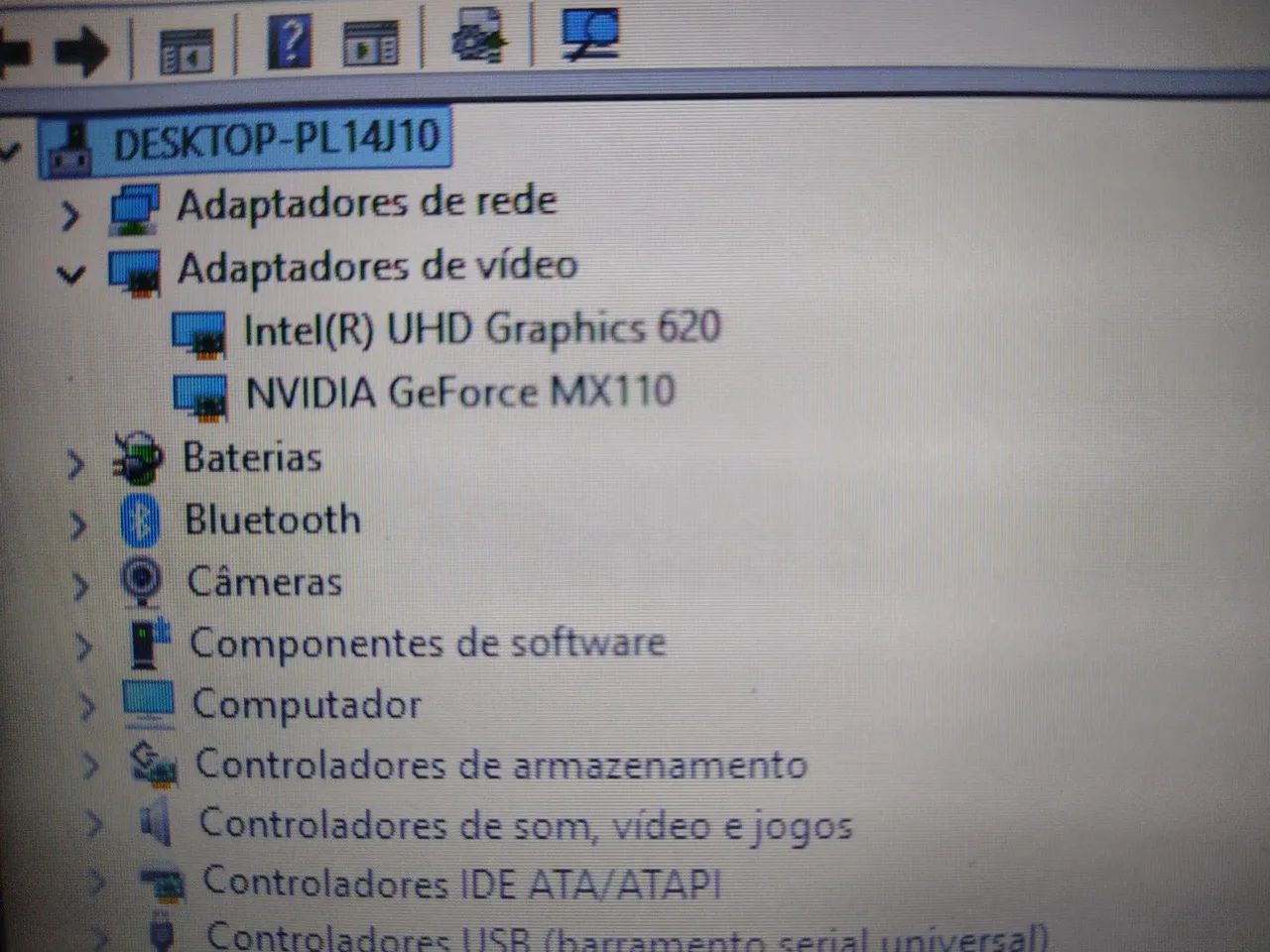1270x952 pixels.
Task: Expand the Câmeras category
Action: pyautogui.click(x=80, y=586)
